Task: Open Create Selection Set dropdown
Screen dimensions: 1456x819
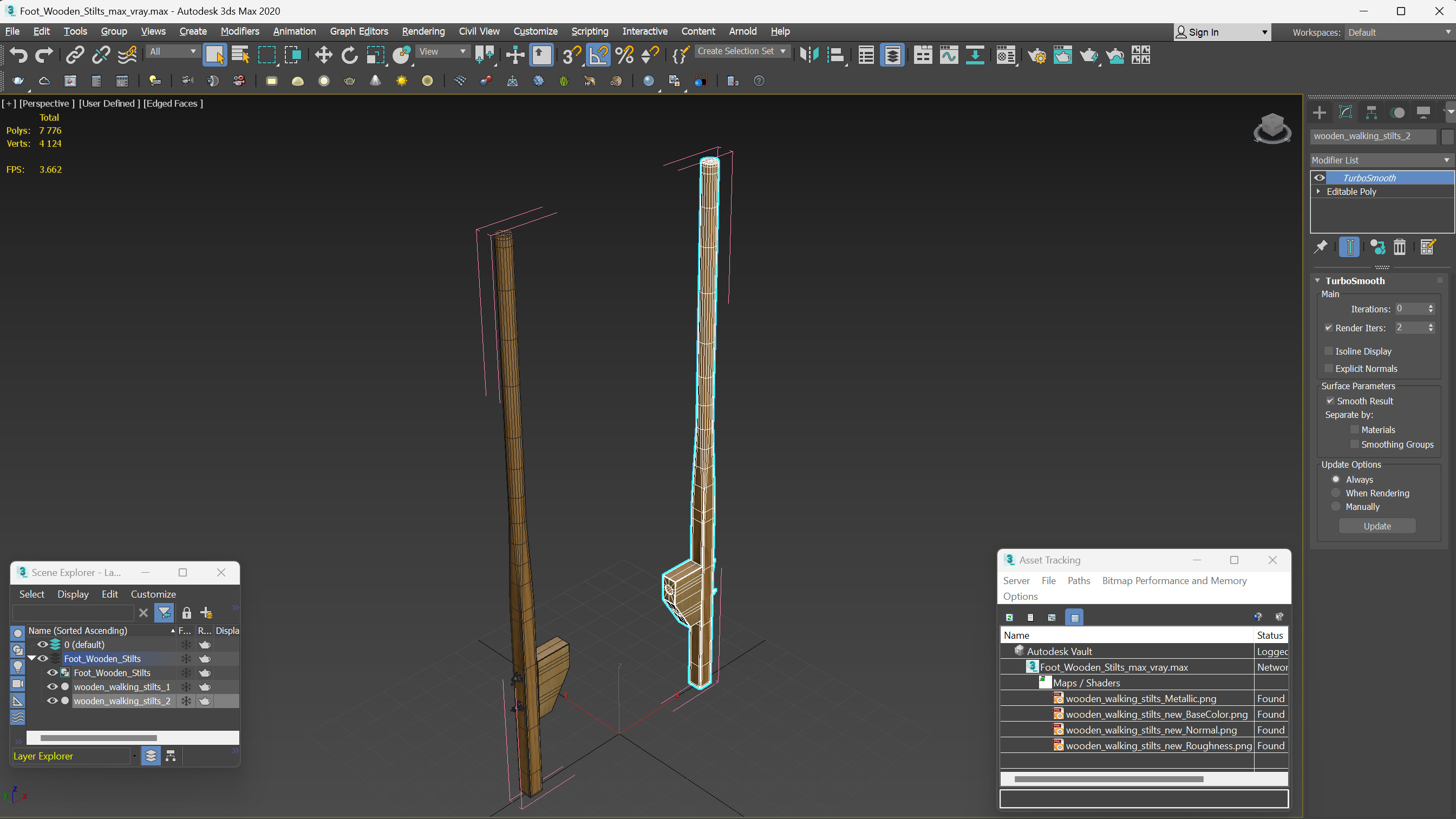Action: coord(742,51)
